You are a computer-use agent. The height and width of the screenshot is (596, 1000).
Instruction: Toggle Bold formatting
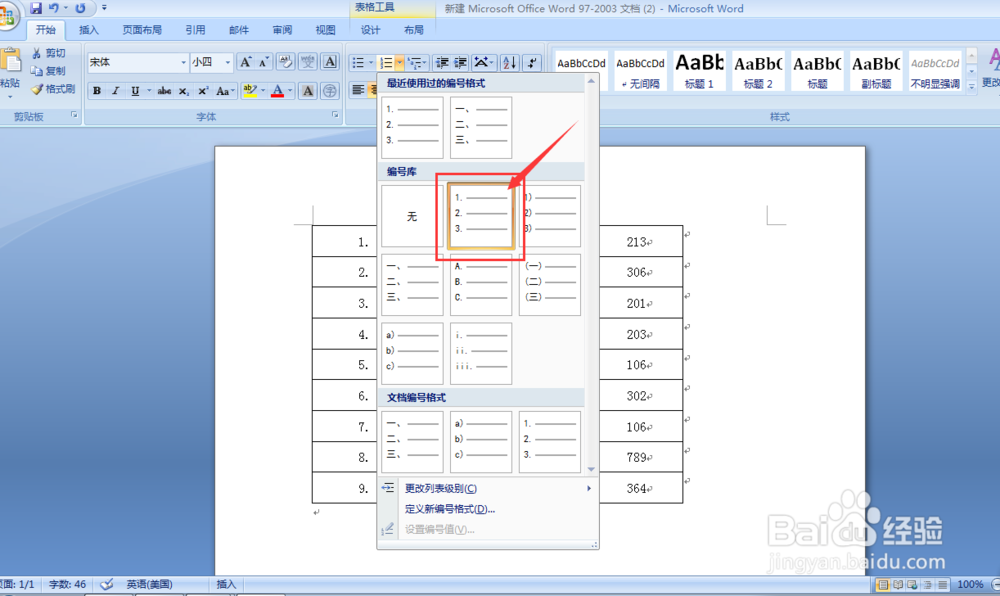pyautogui.click(x=96, y=91)
